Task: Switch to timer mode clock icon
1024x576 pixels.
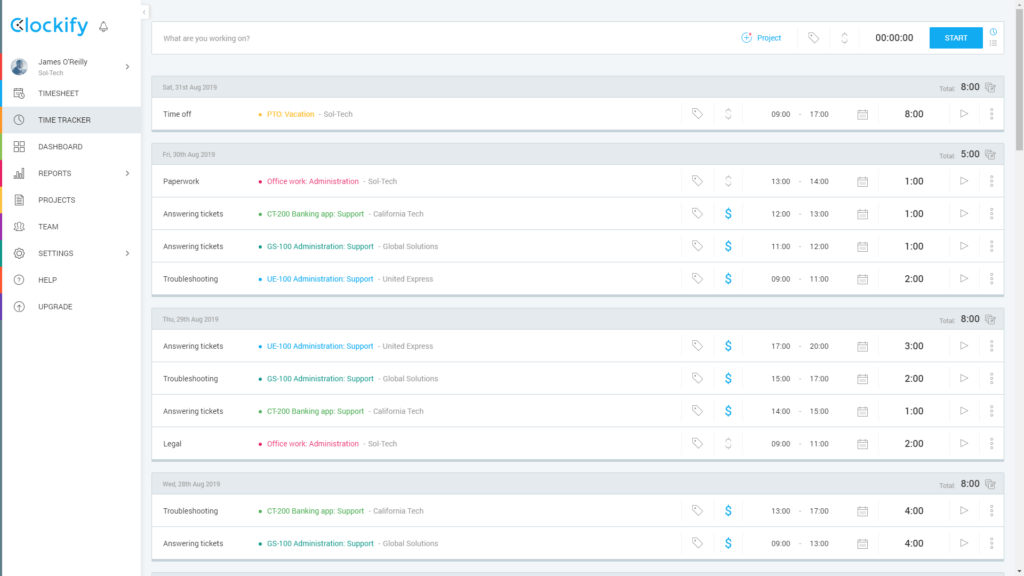Action: click(x=993, y=32)
